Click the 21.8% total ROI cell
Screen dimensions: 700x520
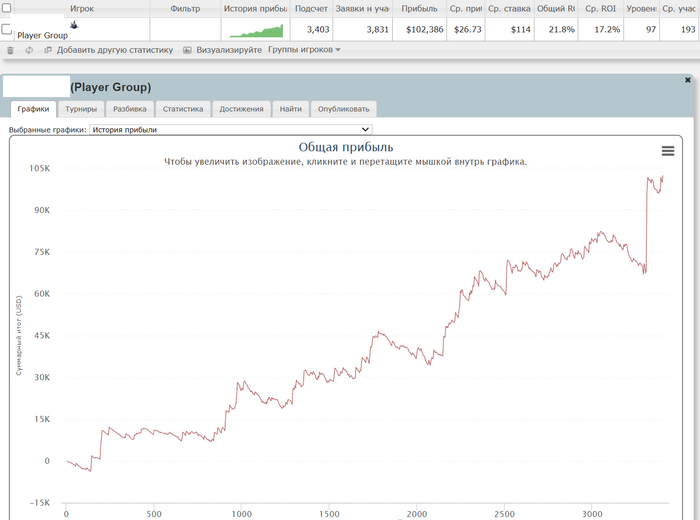pyautogui.click(x=562, y=29)
